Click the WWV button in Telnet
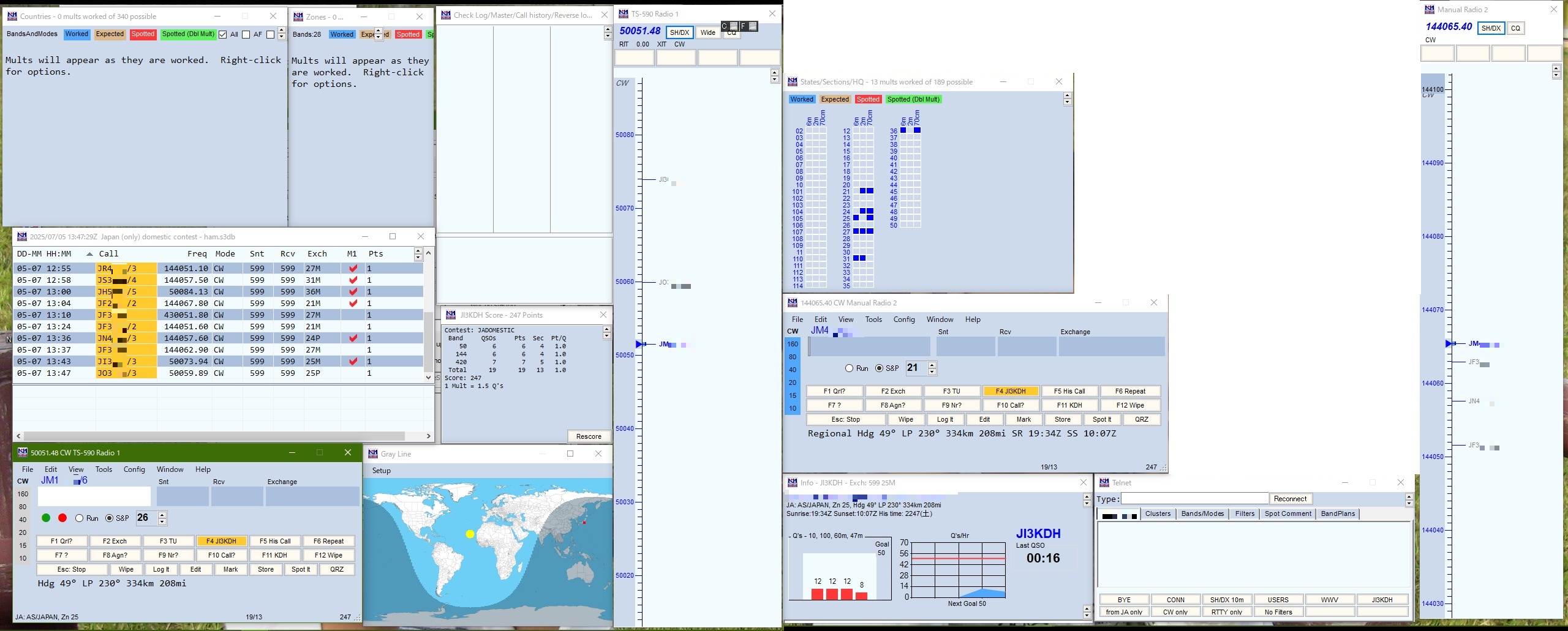 click(1329, 600)
